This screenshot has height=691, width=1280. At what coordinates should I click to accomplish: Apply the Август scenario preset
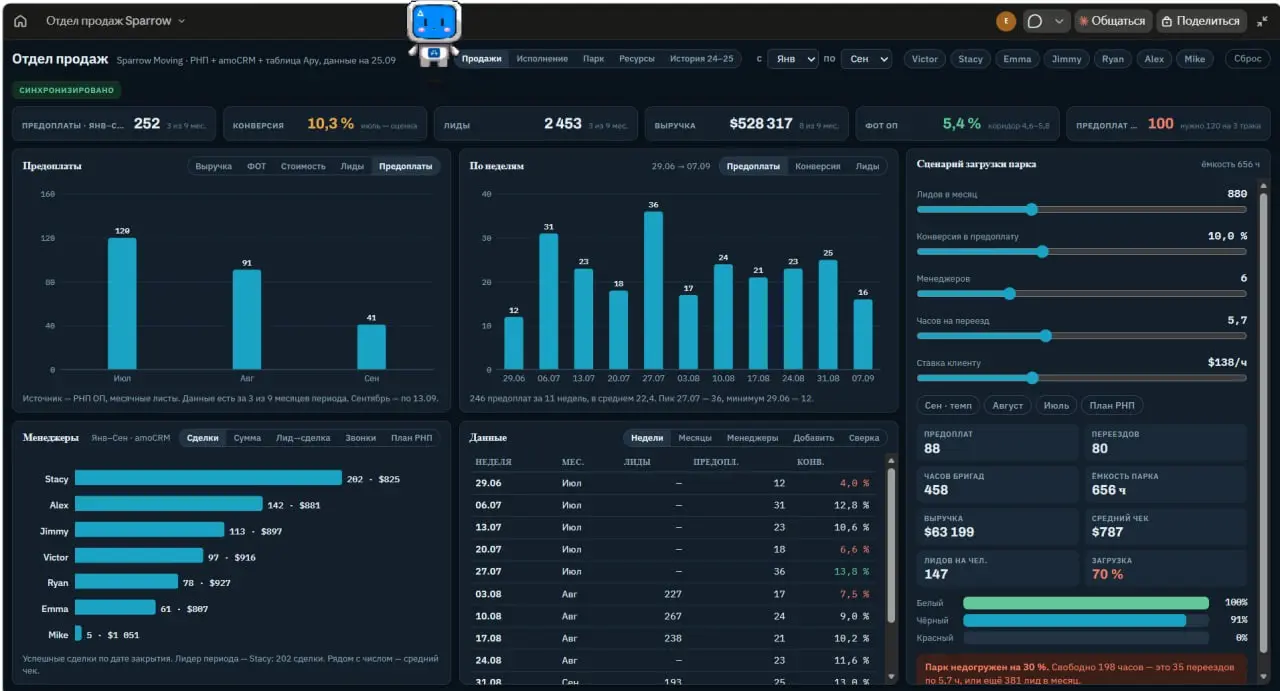point(1006,406)
